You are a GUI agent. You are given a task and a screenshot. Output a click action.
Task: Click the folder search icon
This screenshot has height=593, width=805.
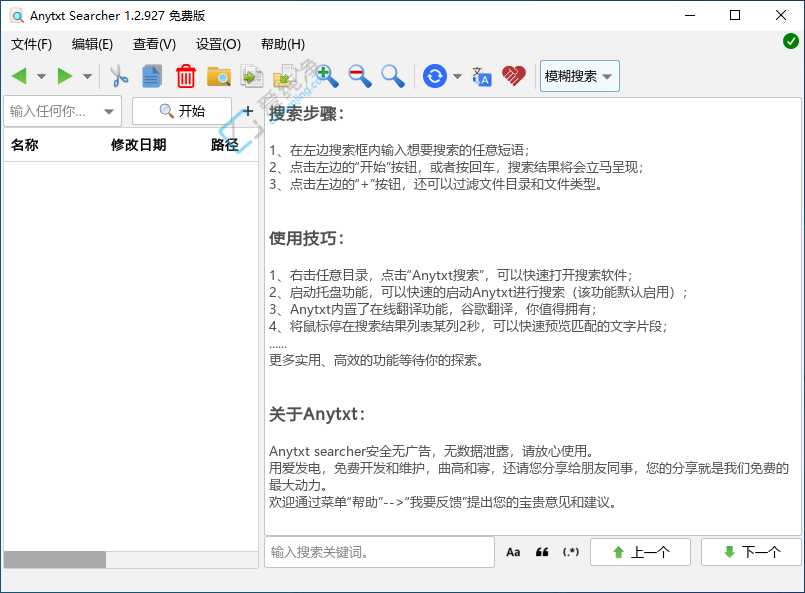point(219,76)
